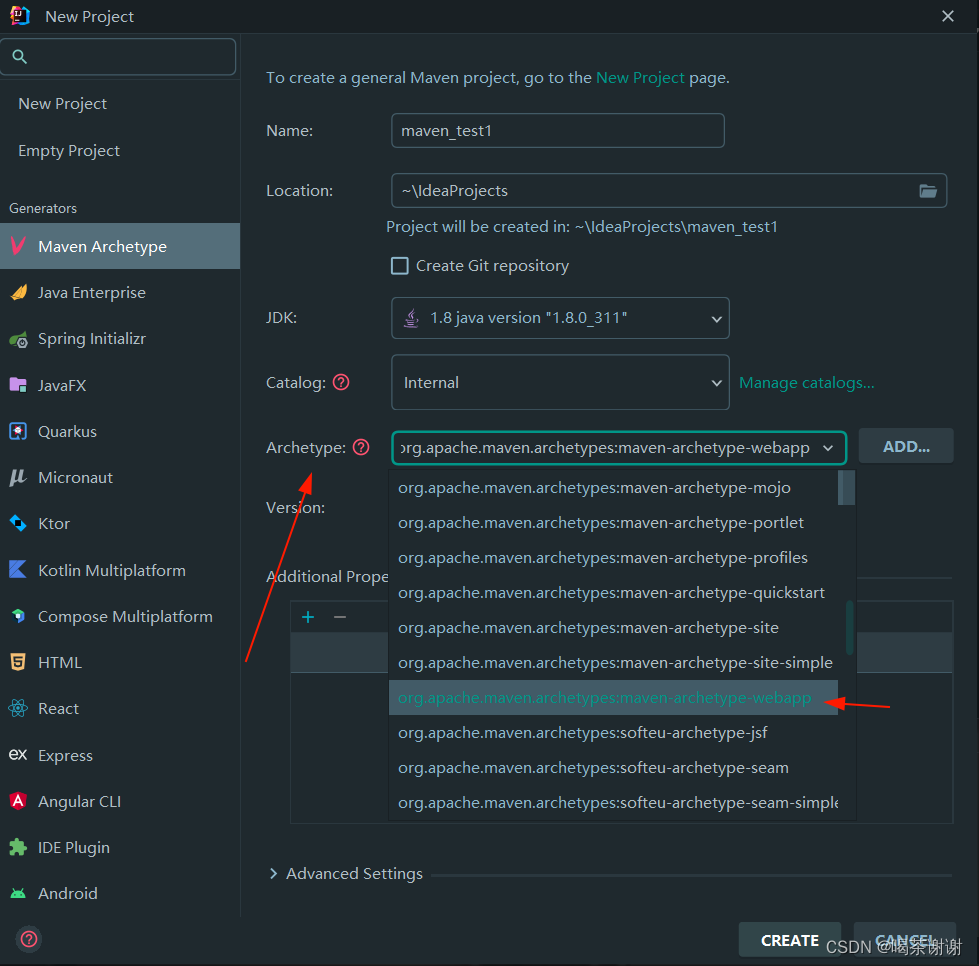Click the CREATE button

(789, 940)
